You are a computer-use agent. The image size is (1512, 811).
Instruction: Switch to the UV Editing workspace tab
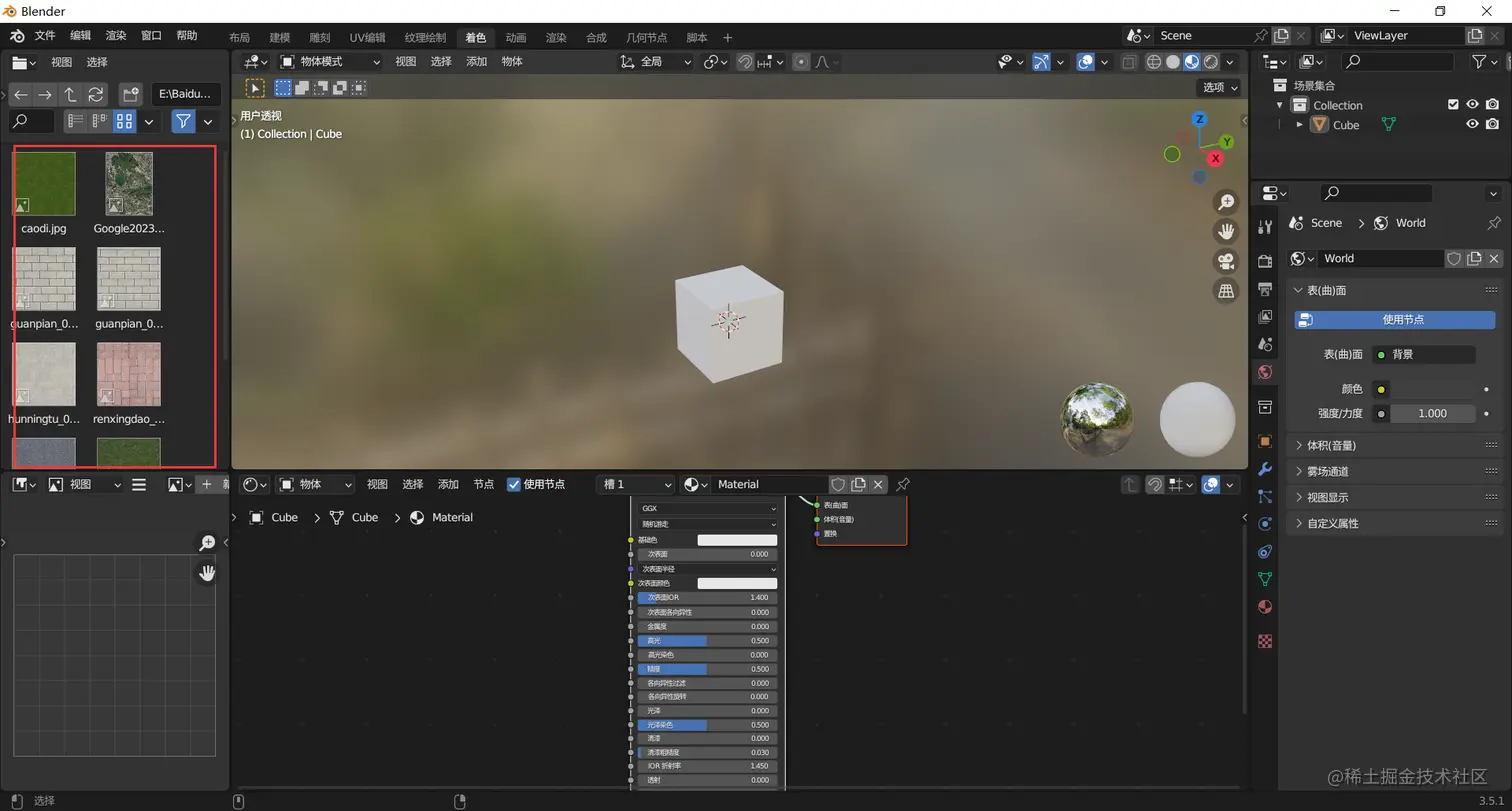[367, 37]
